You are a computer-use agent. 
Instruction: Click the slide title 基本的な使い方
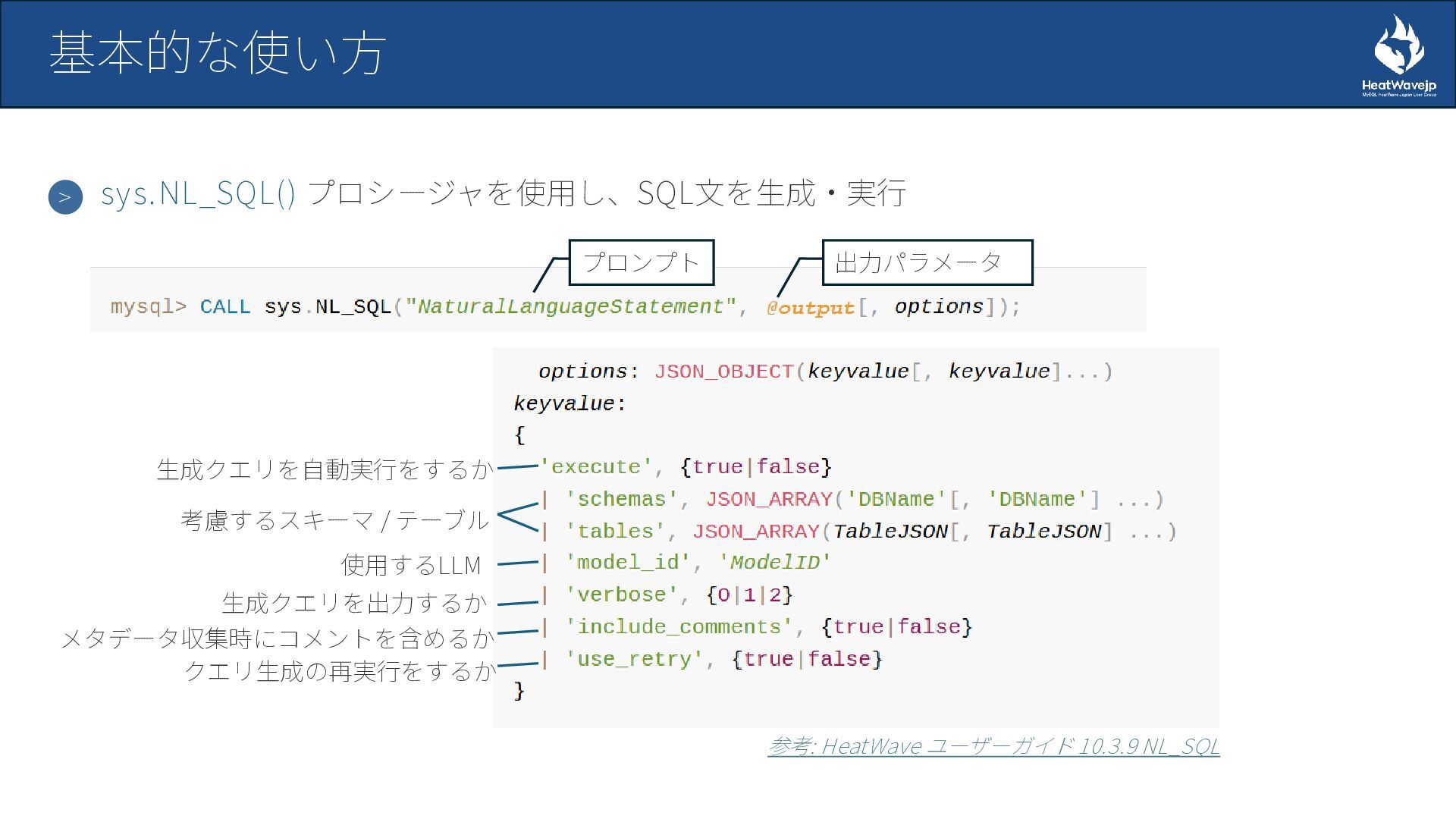coord(218,53)
